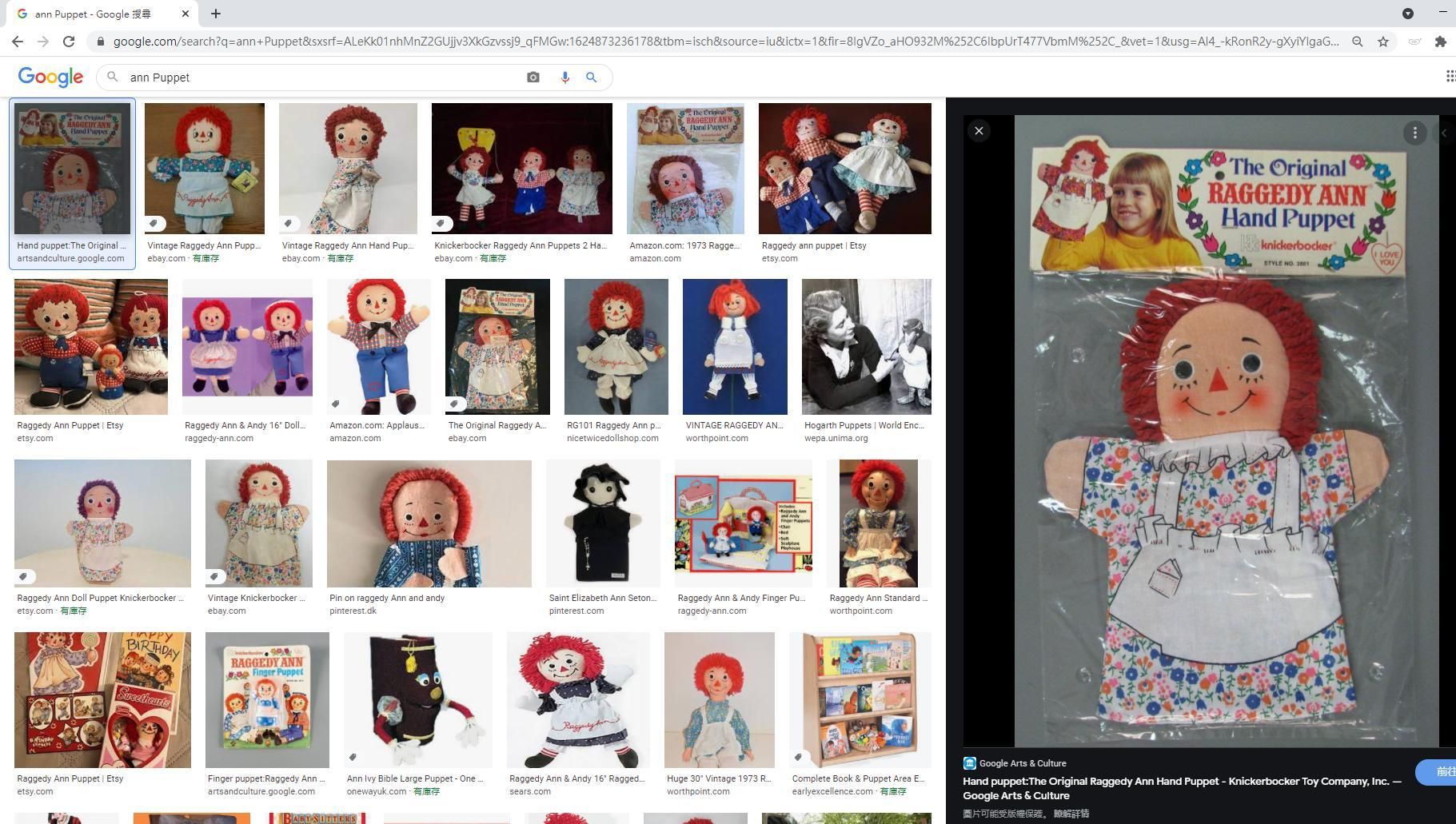Click product tag icon on Complete Book image
The width and height of the screenshot is (1456, 824).
pyautogui.click(x=798, y=757)
